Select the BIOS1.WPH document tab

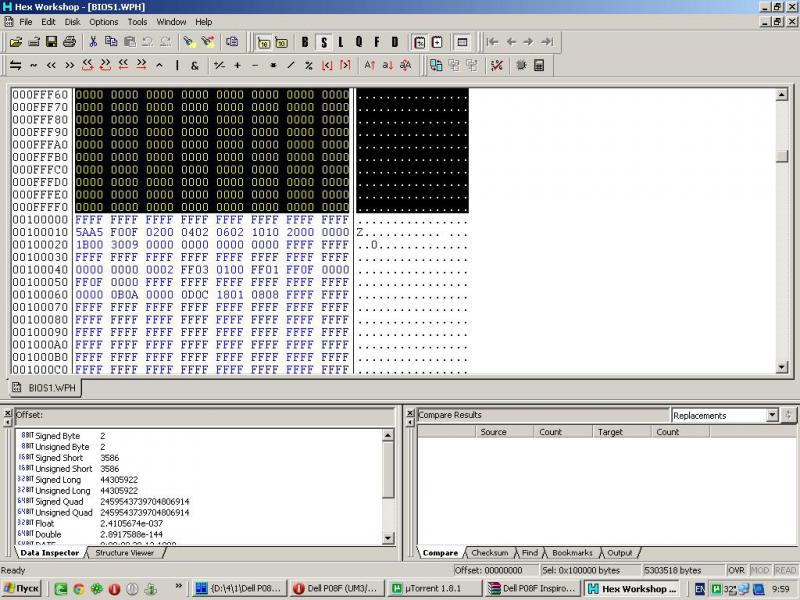pyautogui.click(x=45, y=388)
